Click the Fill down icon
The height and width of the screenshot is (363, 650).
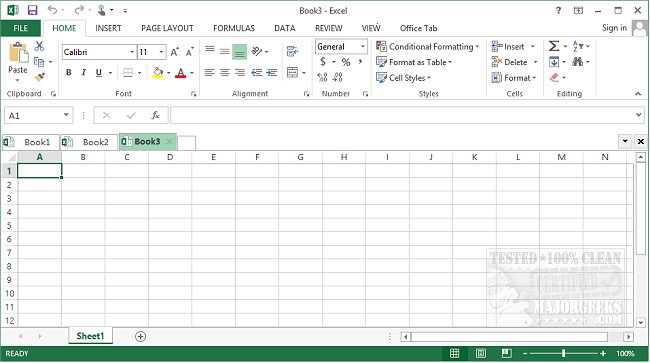(554, 62)
